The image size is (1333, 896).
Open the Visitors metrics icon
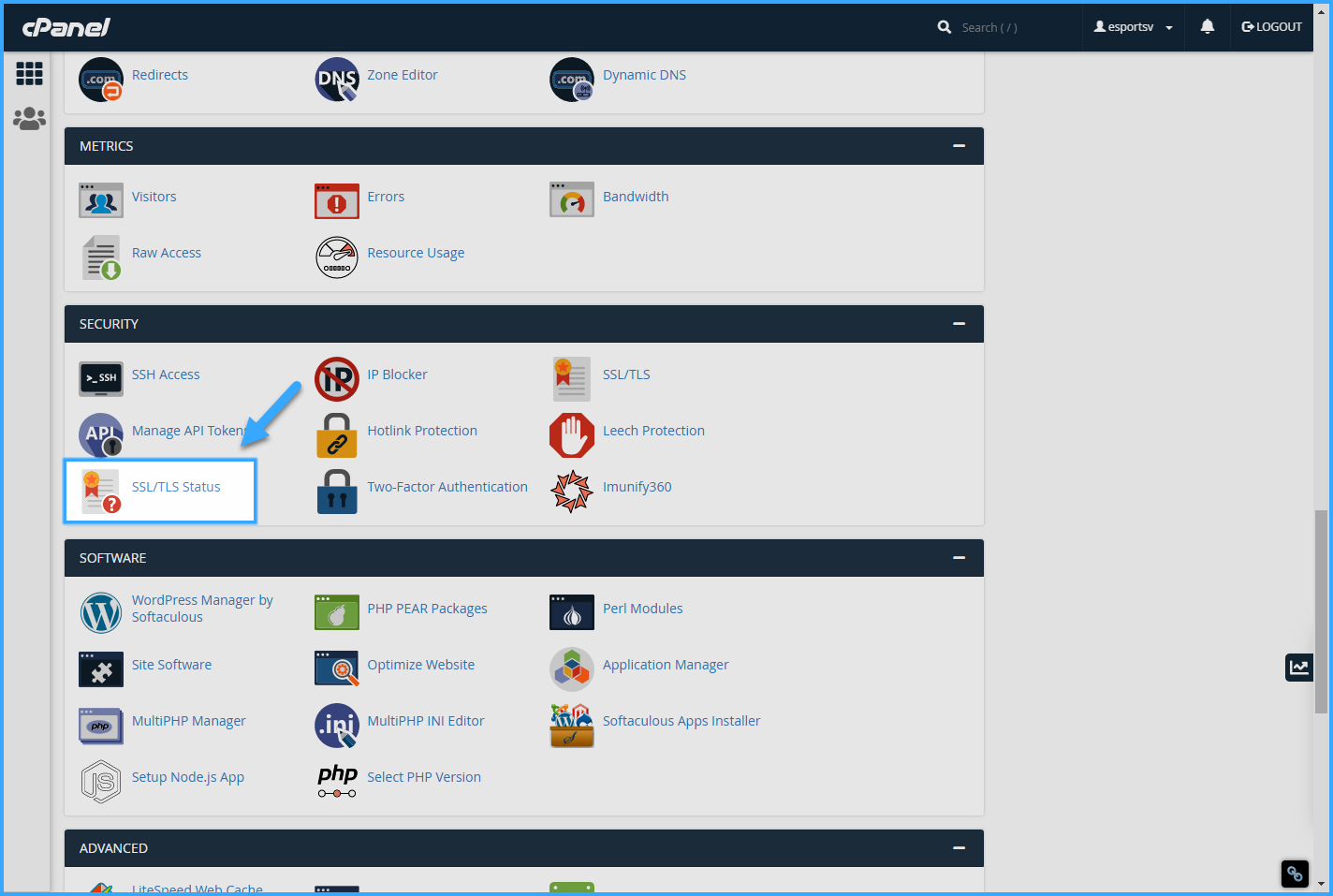101,200
